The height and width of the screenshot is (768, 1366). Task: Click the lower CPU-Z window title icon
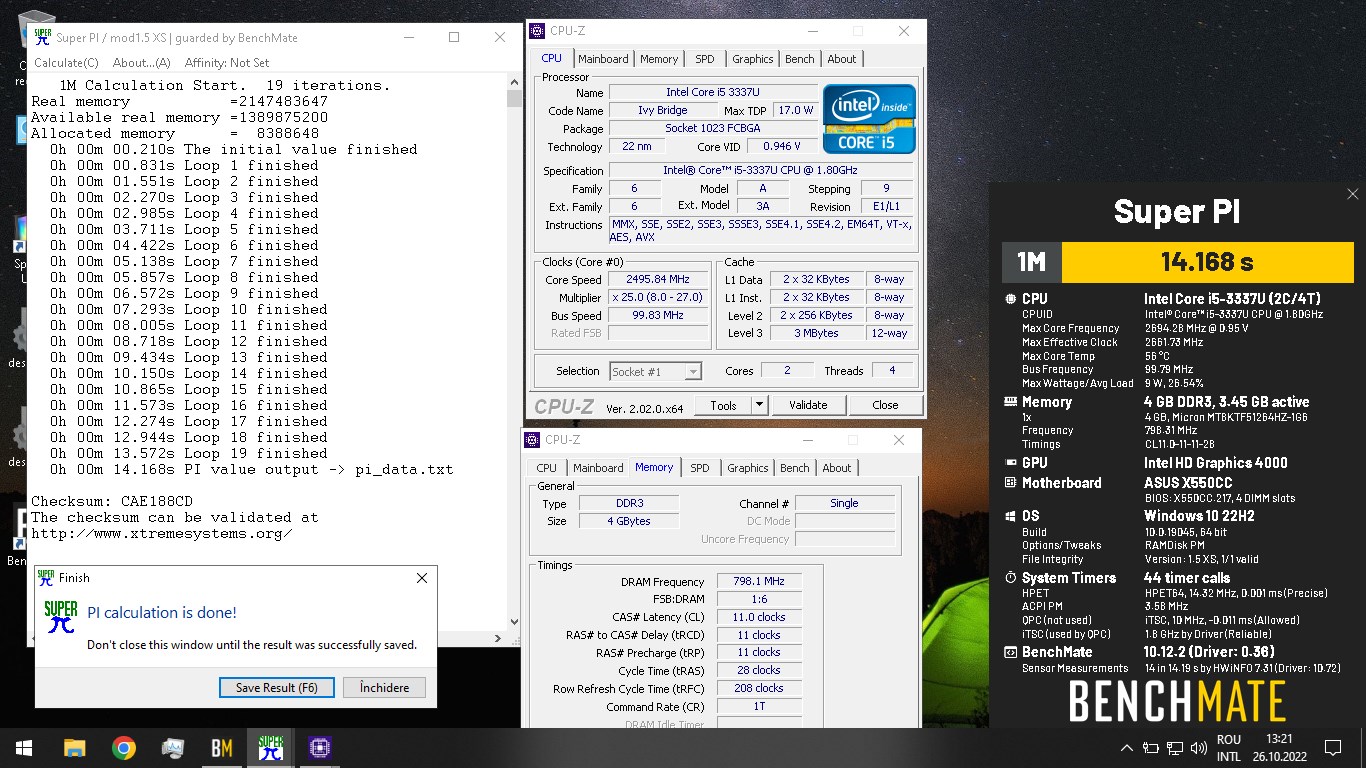tap(532, 440)
